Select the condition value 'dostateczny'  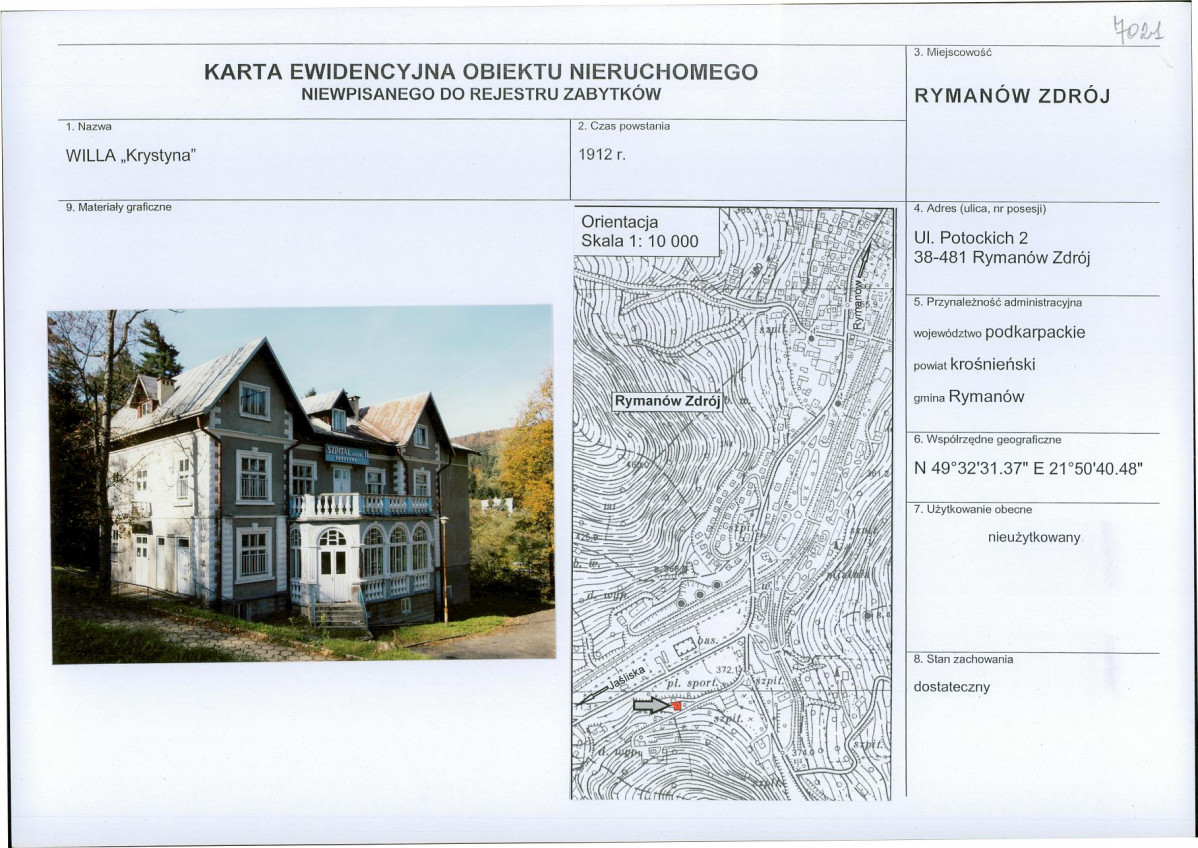click(x=952, y=687)
